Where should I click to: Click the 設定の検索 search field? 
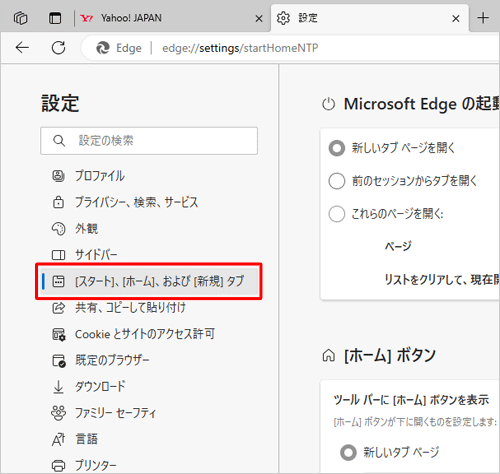149,141
